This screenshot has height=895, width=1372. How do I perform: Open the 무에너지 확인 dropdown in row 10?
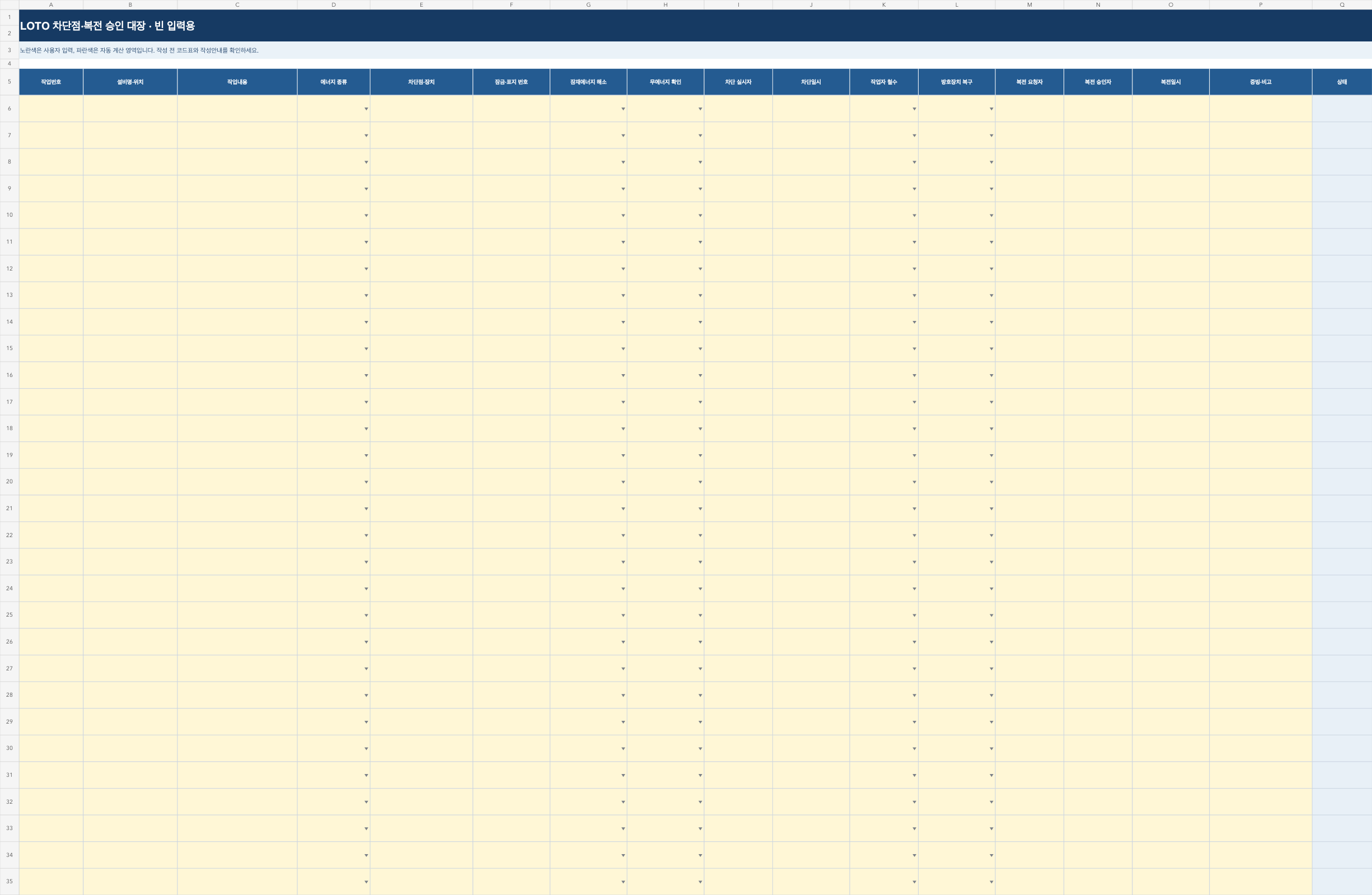tap(700, 216)
